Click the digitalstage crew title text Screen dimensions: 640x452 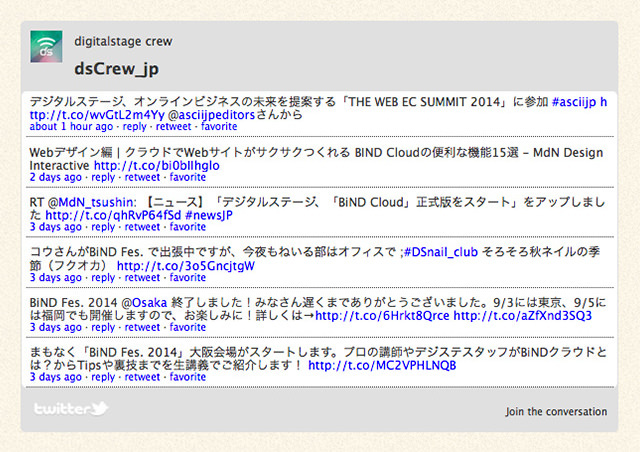click(123, 41)
